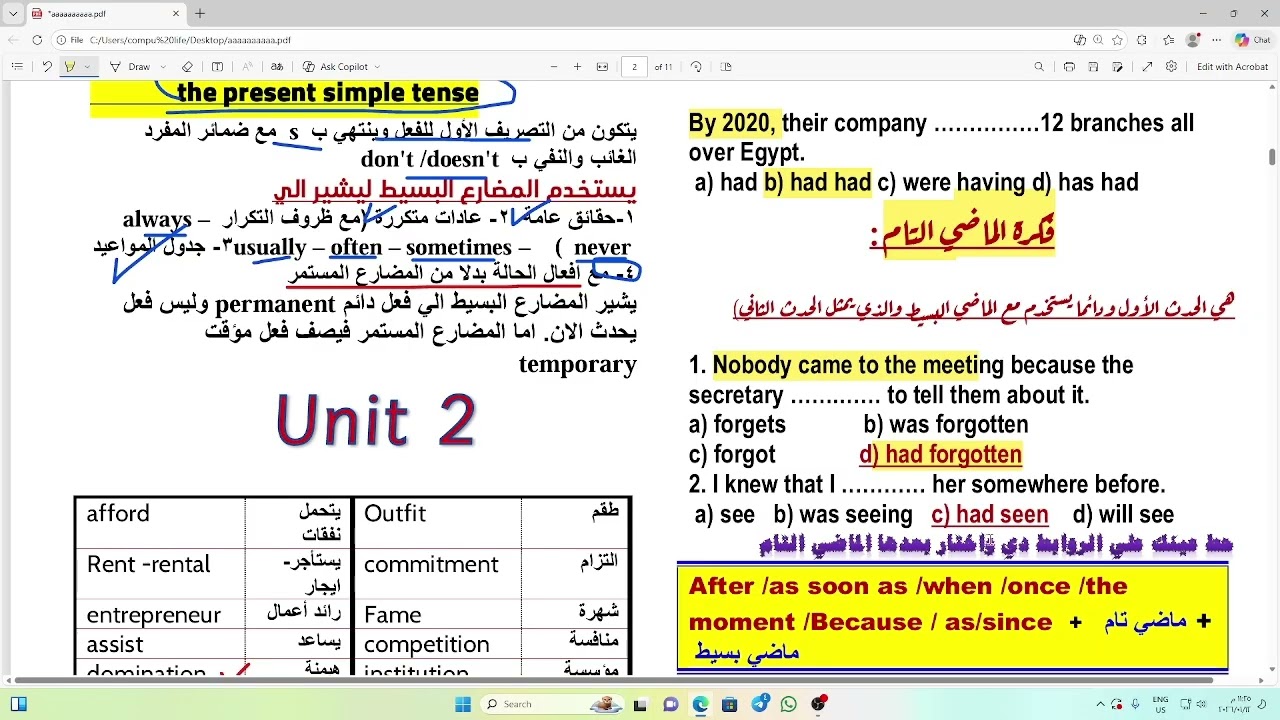Click 'the present simple tense' heading
This screenshot has height=720, width=1280.
327,92
